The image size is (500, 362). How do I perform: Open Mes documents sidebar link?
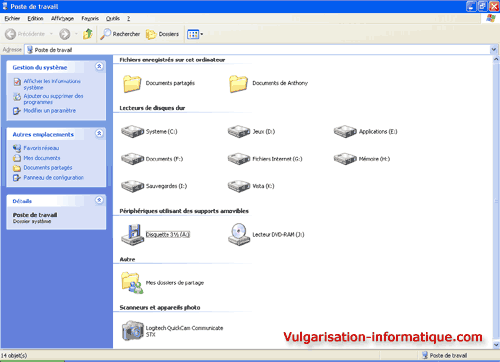pyautogui.click(x=42, y=158)
